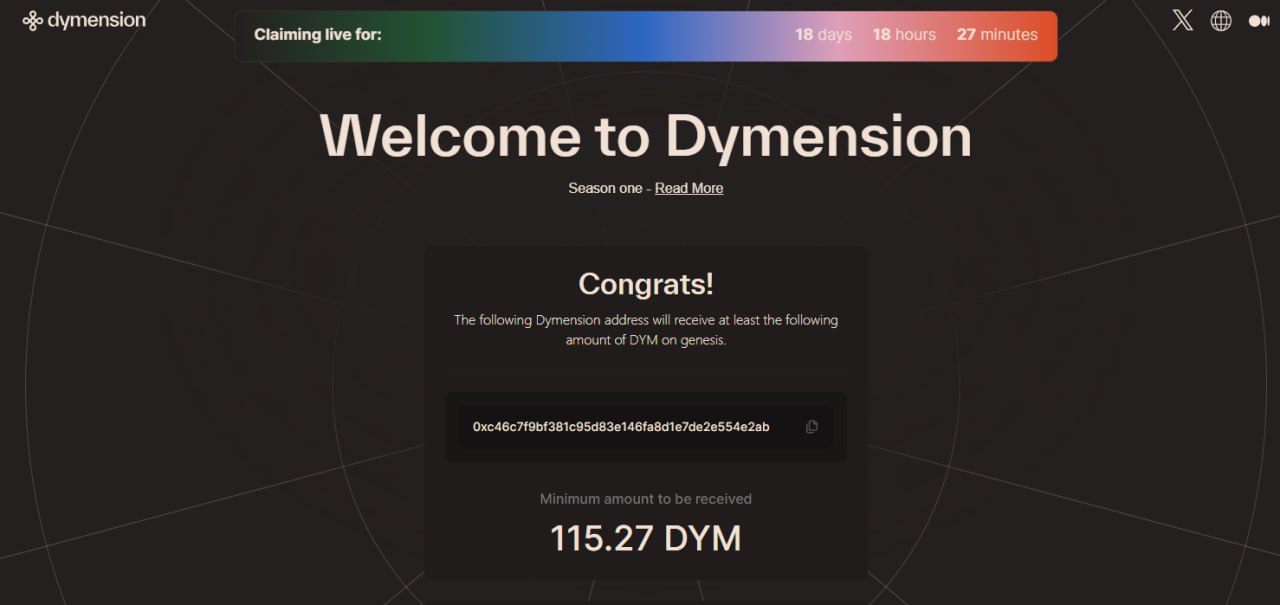Click the 18 days countdown value
Image resolution: width=1280 pixels, height=605 pixels.
pos(824,35)
